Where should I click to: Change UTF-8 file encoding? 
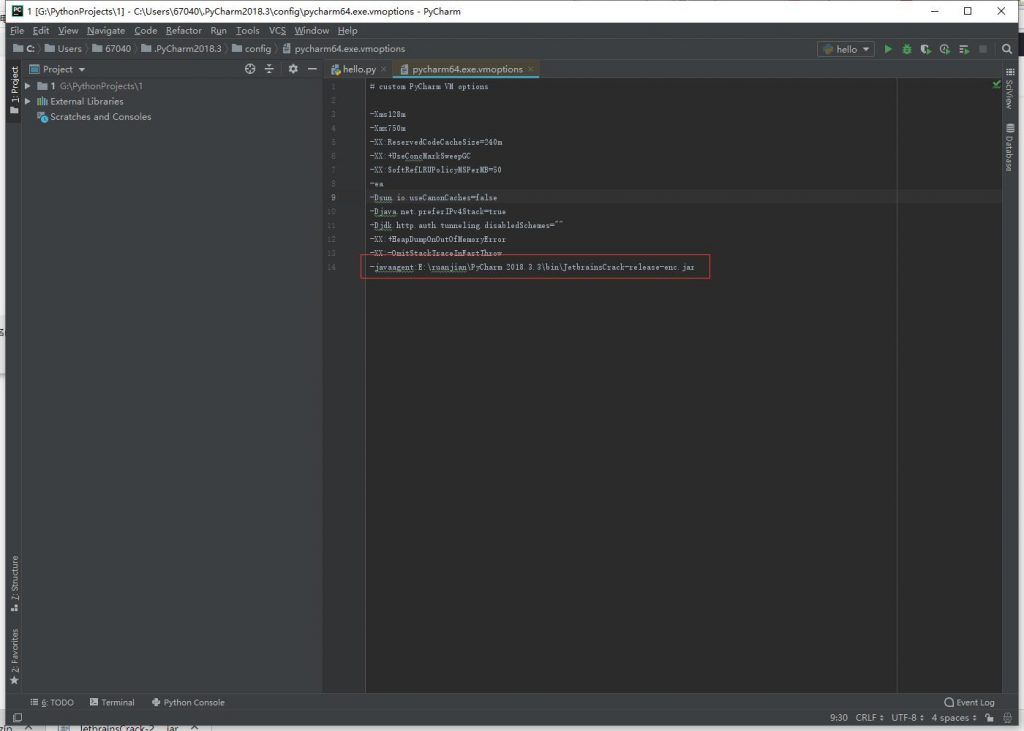click(x=907, y=717)
